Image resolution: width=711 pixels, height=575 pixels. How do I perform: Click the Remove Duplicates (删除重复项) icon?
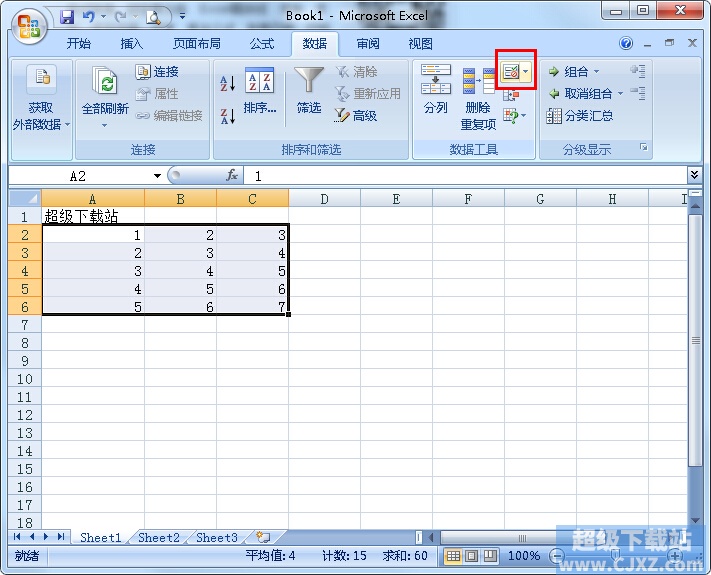(x=478, y=82)
